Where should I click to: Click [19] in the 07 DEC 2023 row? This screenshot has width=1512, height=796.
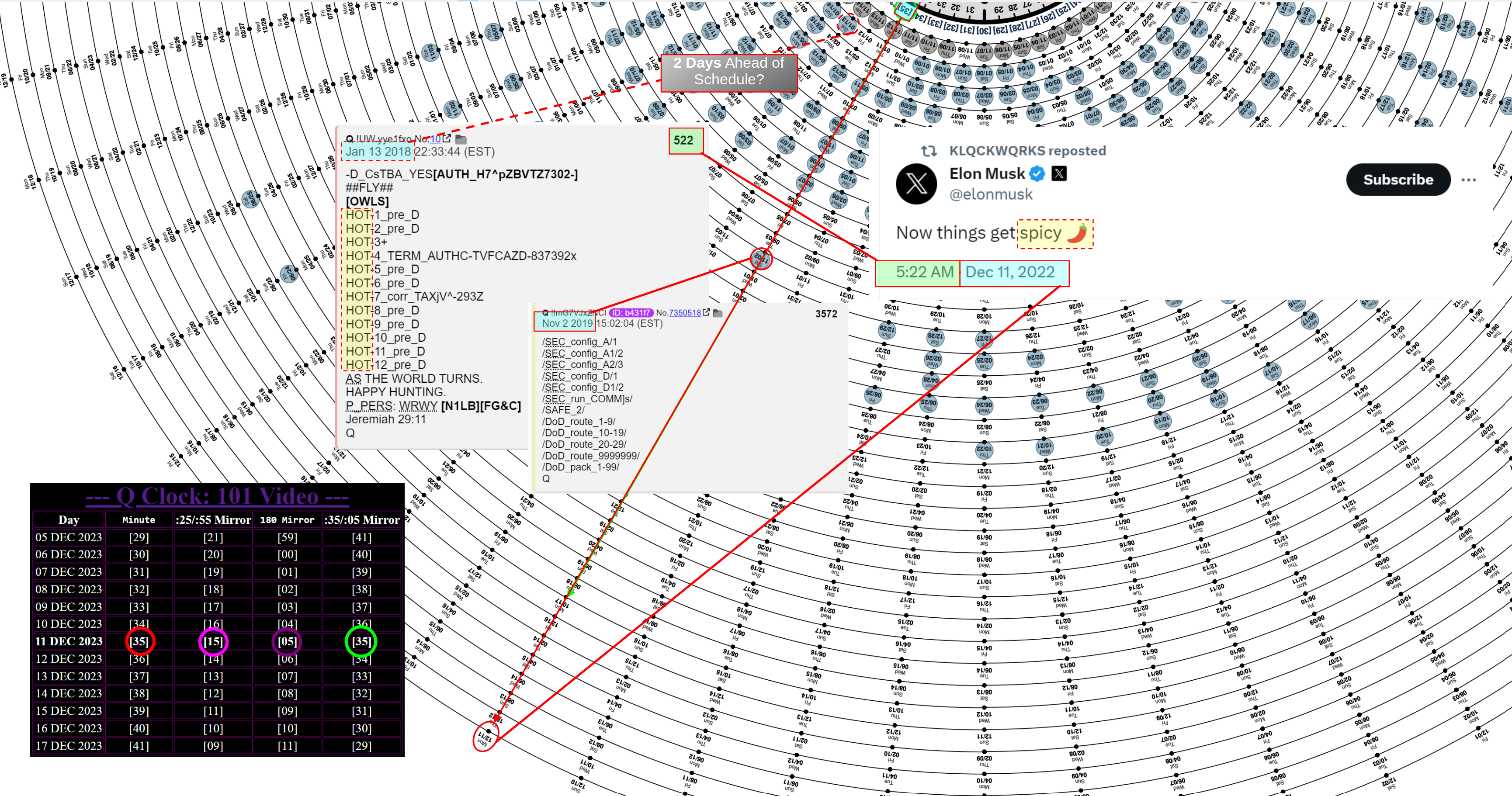click(x=213, y=572)
